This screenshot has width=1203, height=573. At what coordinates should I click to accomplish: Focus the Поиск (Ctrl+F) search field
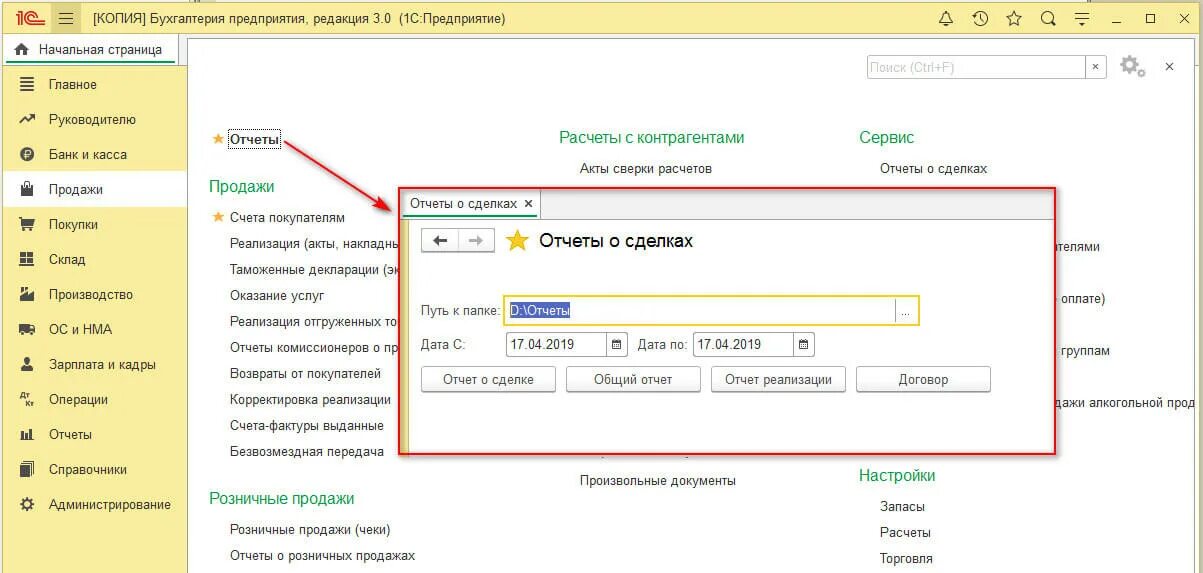pos(976,67)
